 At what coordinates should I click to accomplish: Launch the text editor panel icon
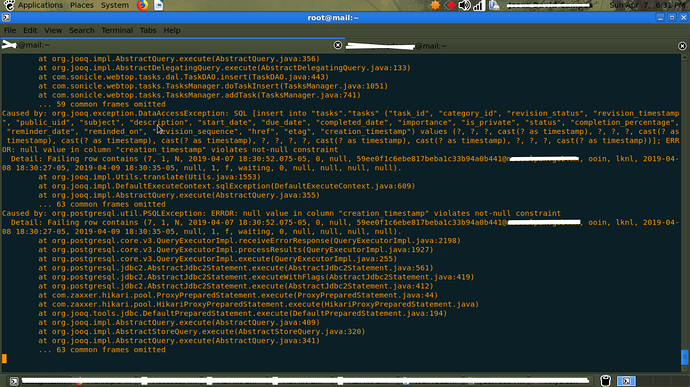158,5
